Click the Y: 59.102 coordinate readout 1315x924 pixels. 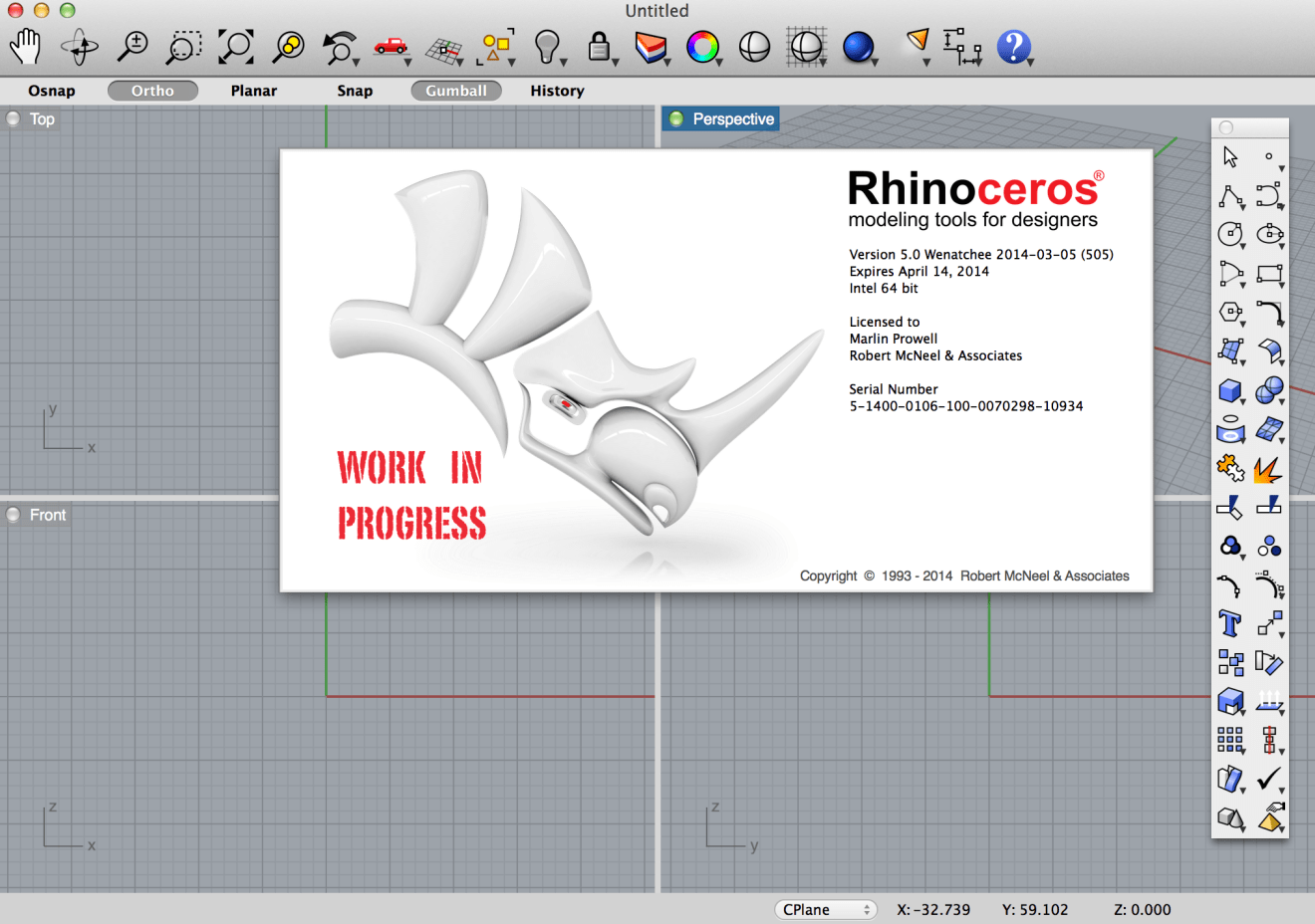tap(1035, 910)
